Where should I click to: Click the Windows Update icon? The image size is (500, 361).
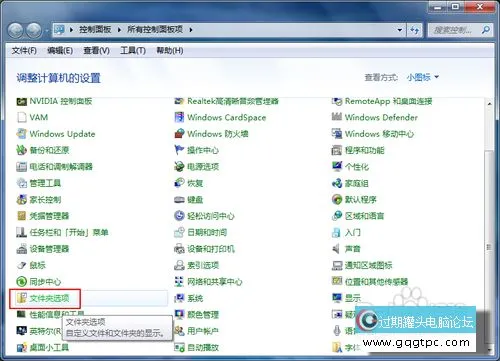22,134
